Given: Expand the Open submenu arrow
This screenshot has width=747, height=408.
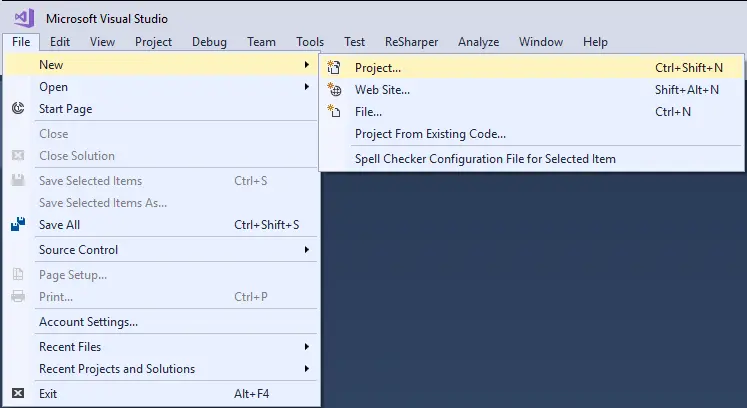Looking at the screenshot, I should 307,86.
